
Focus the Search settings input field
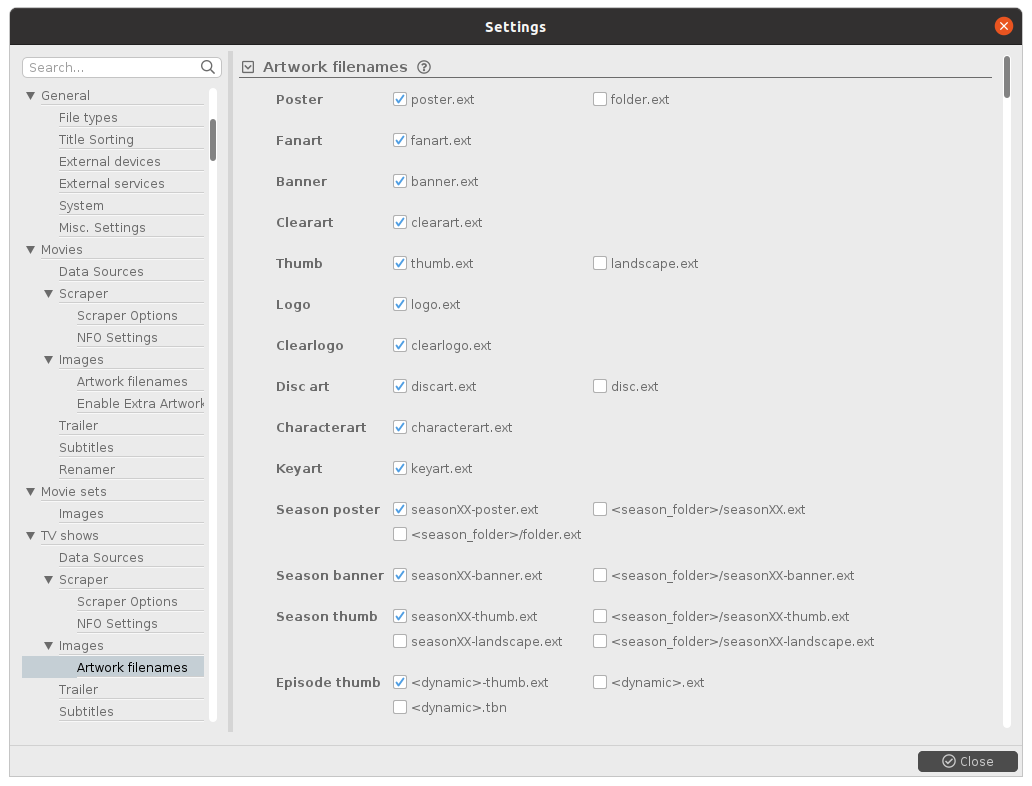pyautogui.click(x=110, y=67)
